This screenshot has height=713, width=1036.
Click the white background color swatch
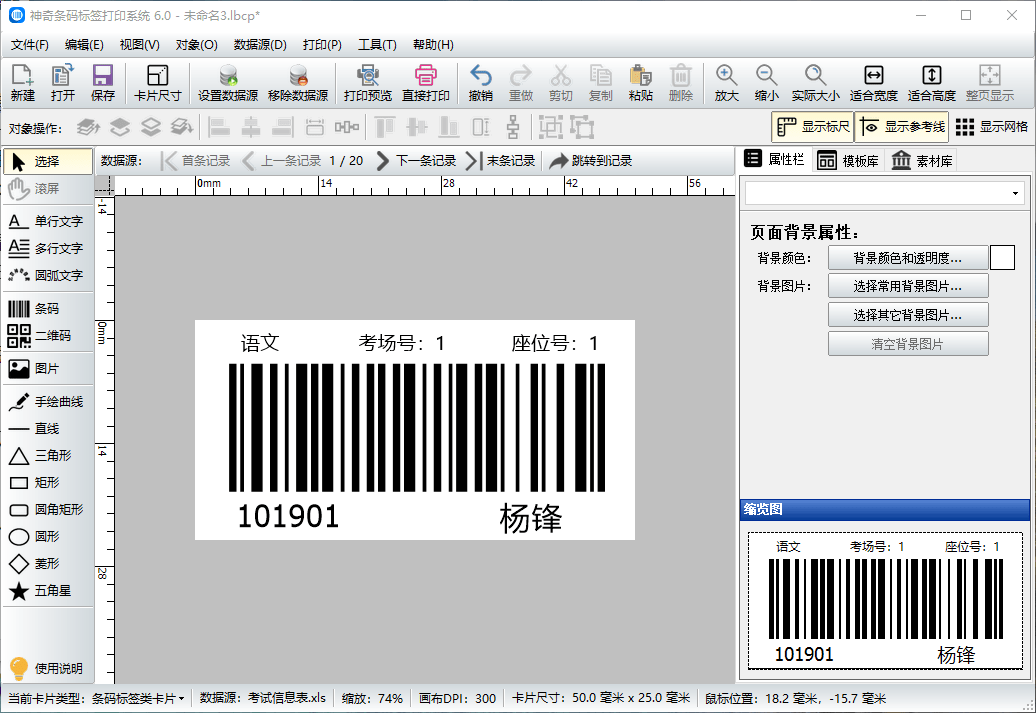(1002, 257)
